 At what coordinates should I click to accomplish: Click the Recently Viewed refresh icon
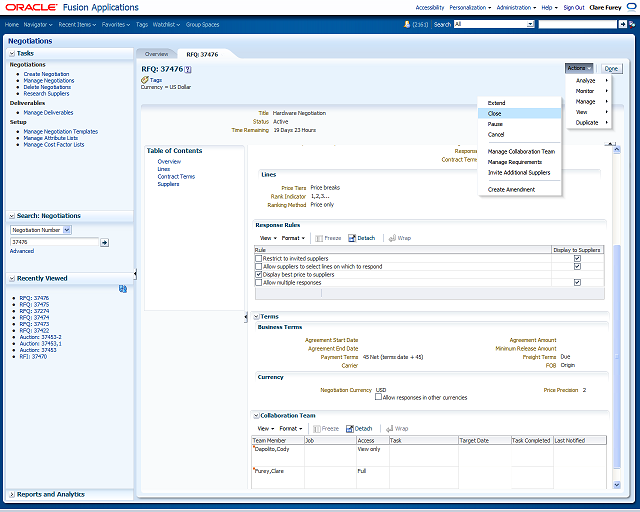point(123,289)
